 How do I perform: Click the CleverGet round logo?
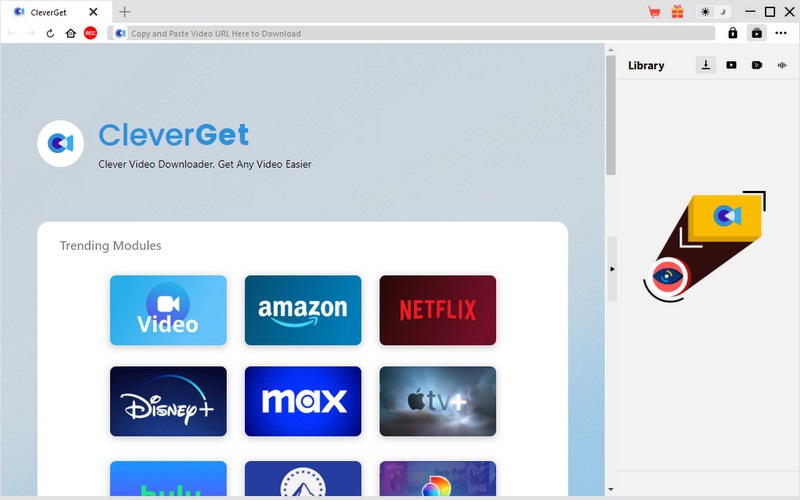click(61, 143)
